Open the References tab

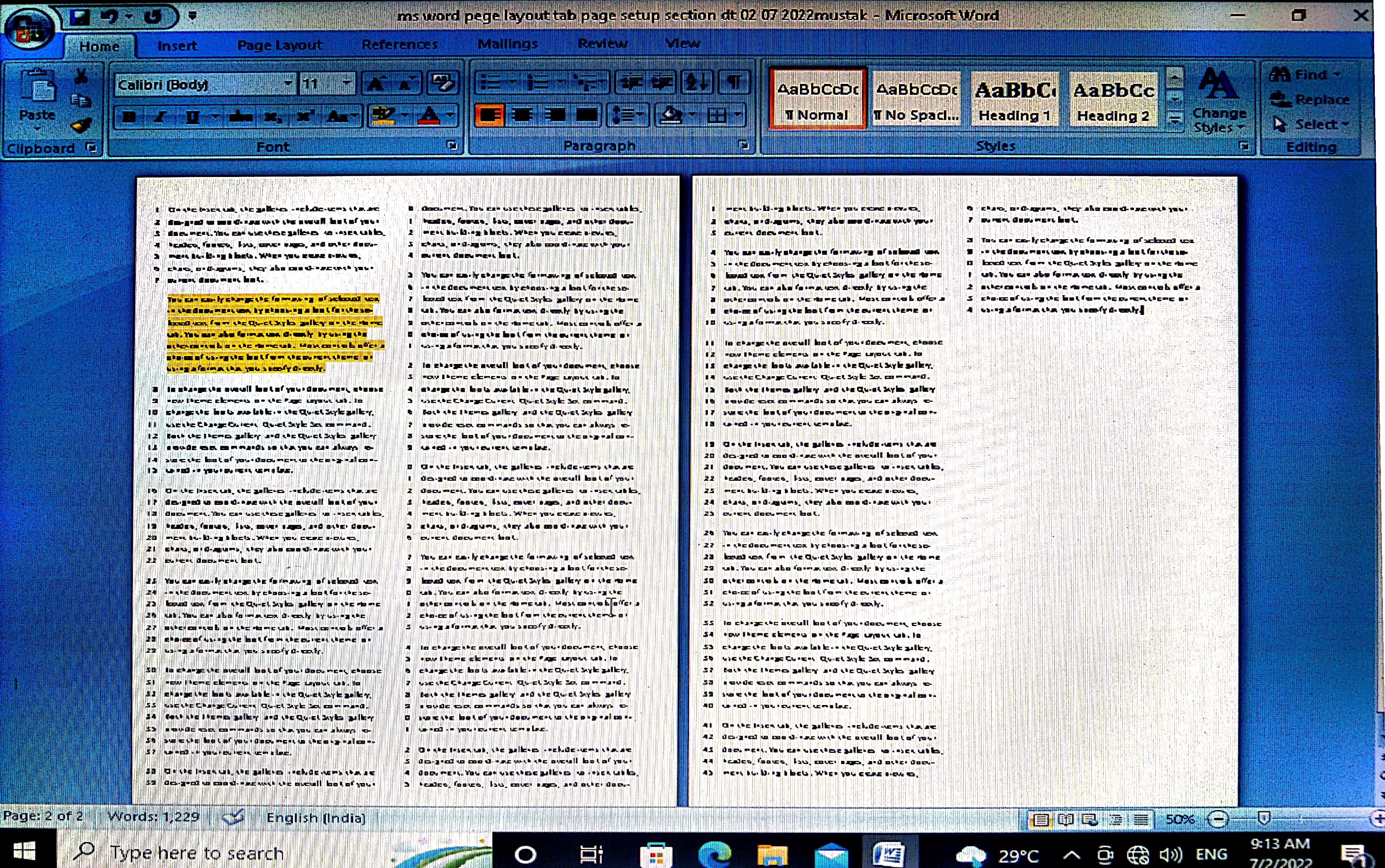(400, 44)
